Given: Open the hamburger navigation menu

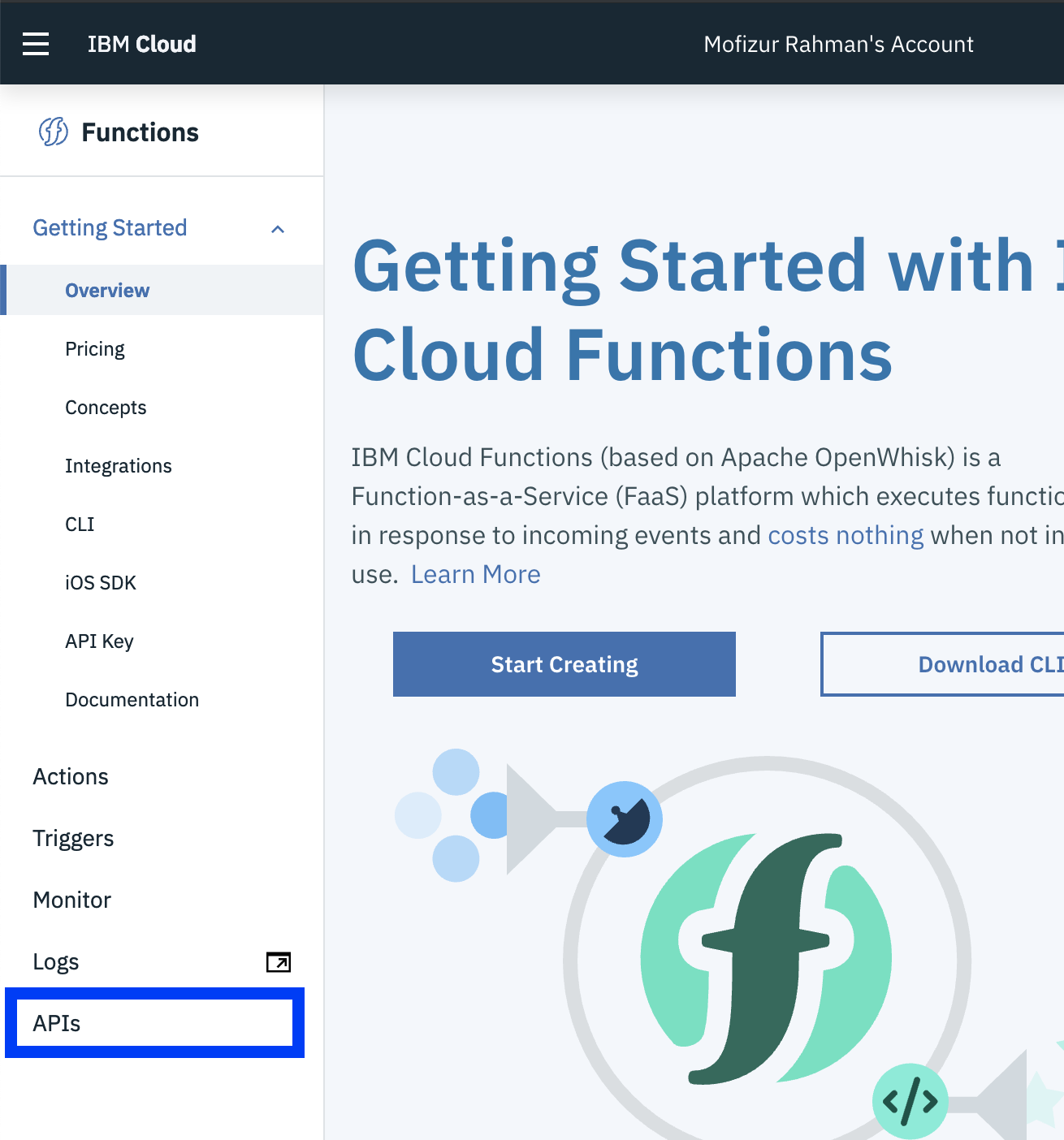Looking at the screenshot, I should click(x=36, y=44).
